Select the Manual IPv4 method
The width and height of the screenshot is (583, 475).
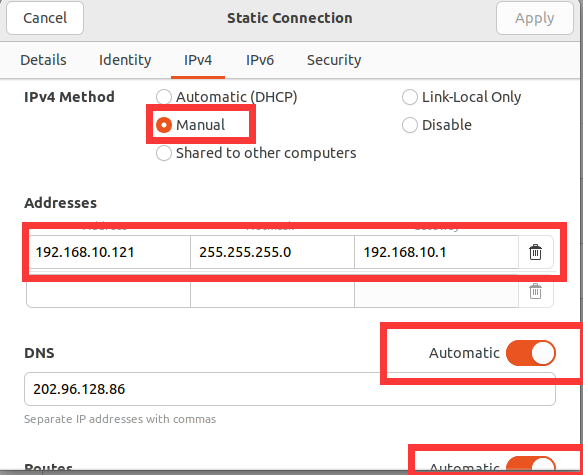click(x=190, y=125)
